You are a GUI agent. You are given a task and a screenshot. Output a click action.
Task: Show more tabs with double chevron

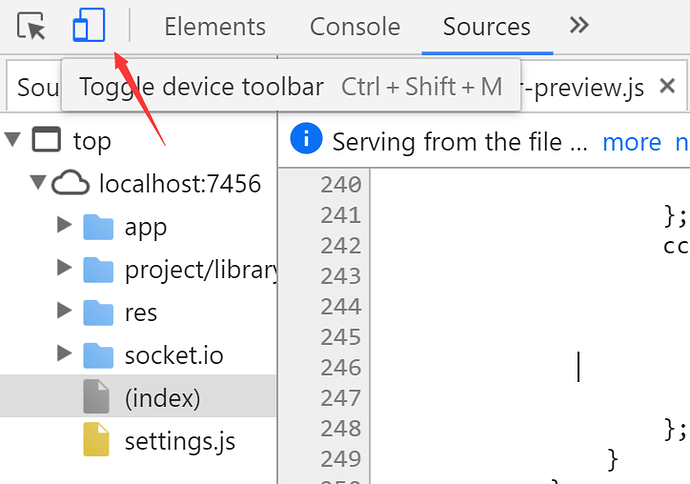(579, 26)
